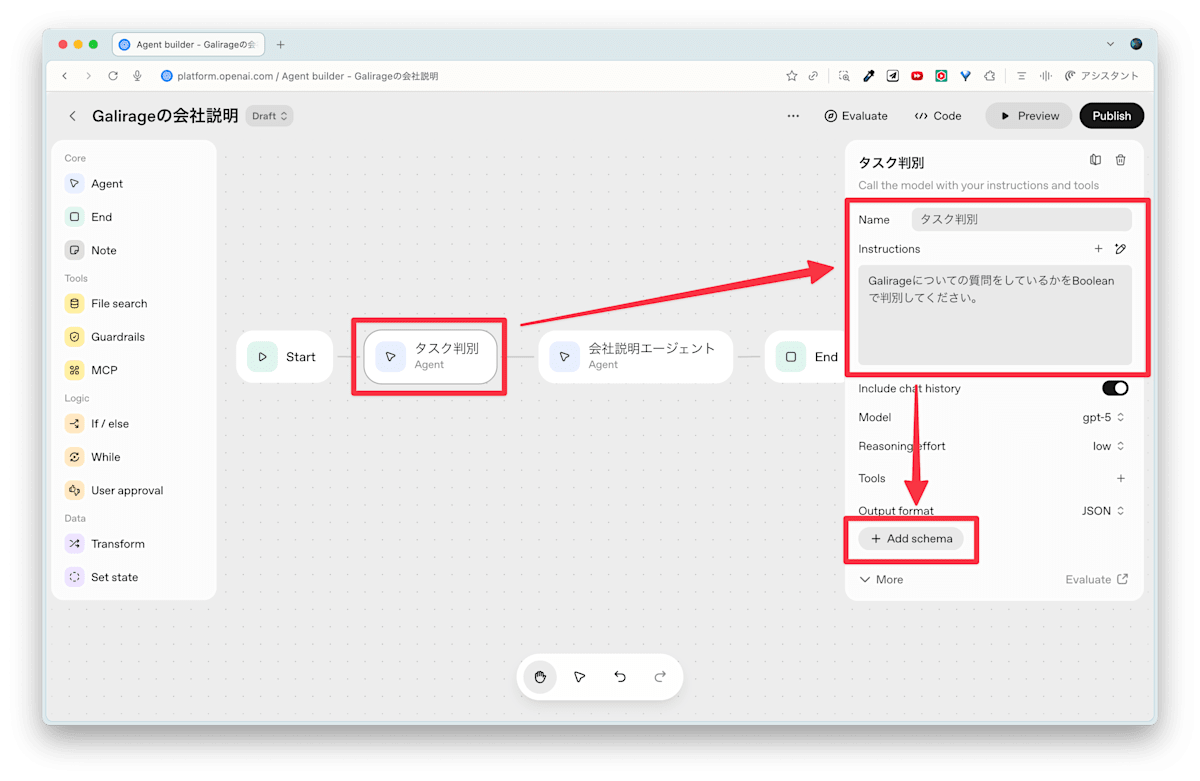The height and width of the screenshot is (781, 1200).
Task: Open the Code view
Action: [x=938, y=116]
